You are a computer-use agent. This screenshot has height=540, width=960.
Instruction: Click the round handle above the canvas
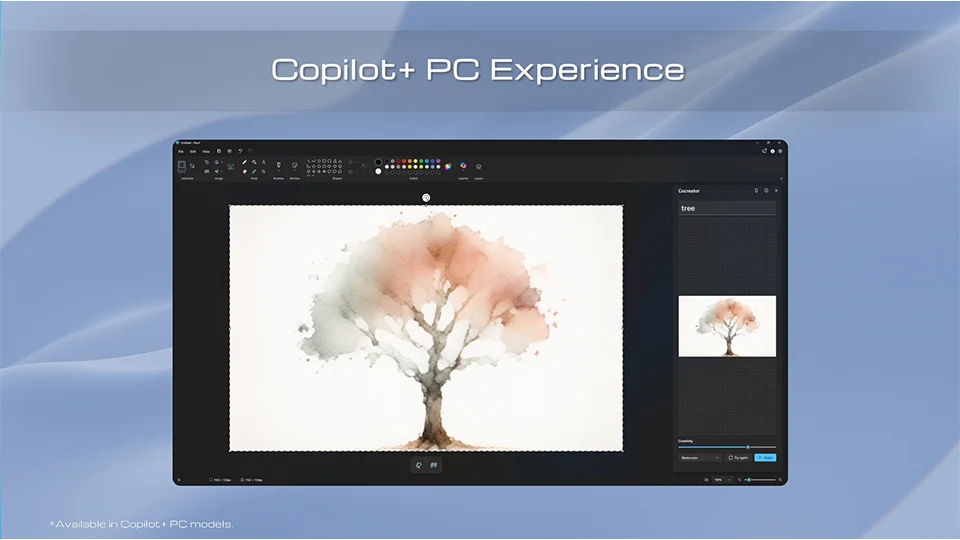tap(426, 197)
